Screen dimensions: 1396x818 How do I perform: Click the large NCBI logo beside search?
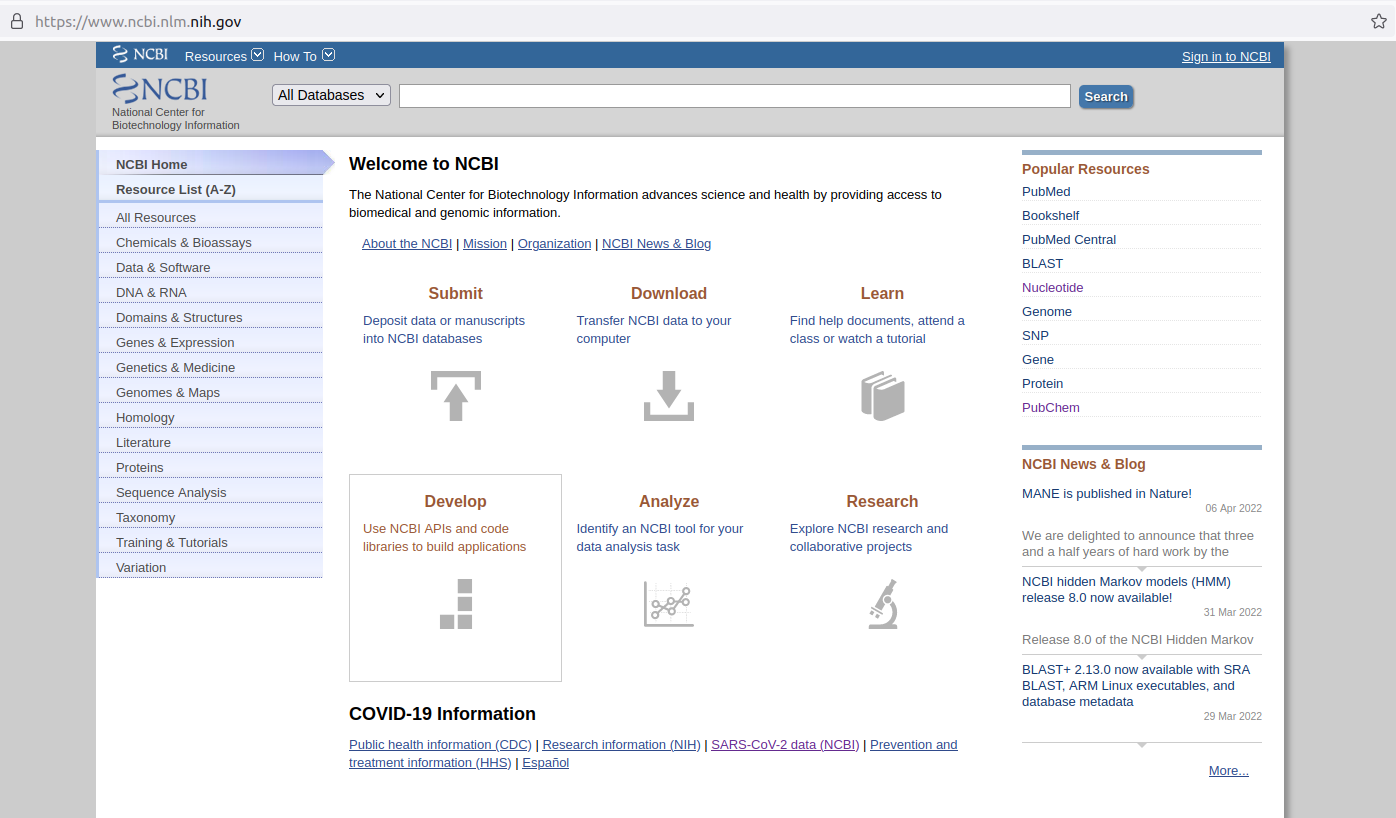click(x=160, y=89)
